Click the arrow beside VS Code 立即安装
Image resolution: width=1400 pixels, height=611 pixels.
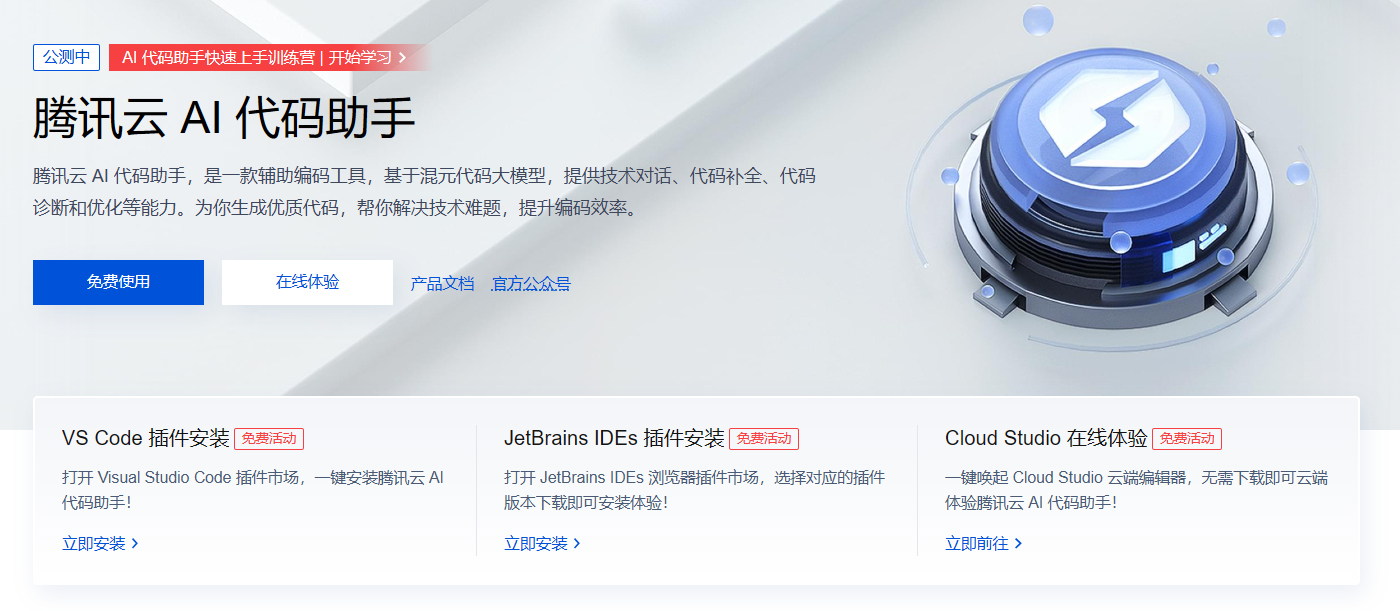135,543
